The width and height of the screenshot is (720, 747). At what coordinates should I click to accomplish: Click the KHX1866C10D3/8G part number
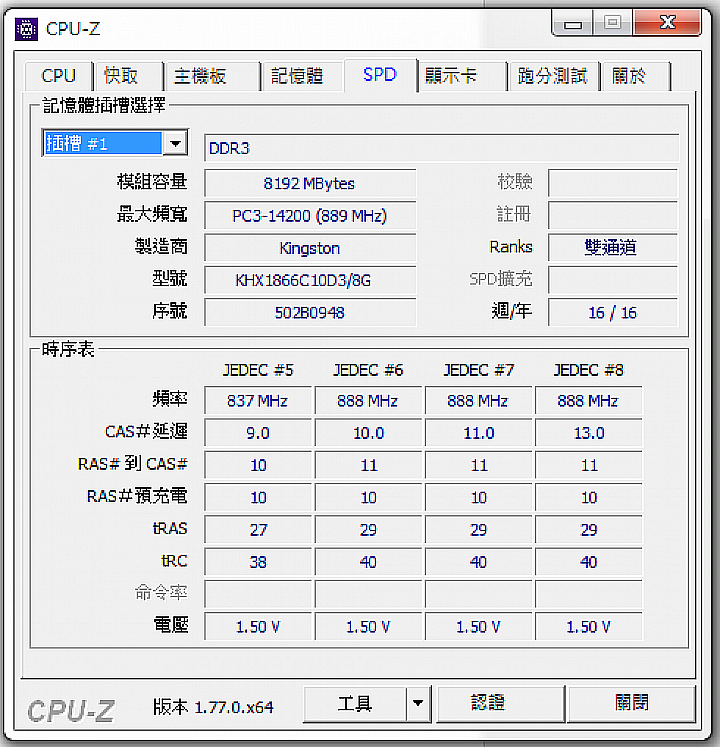310,280
